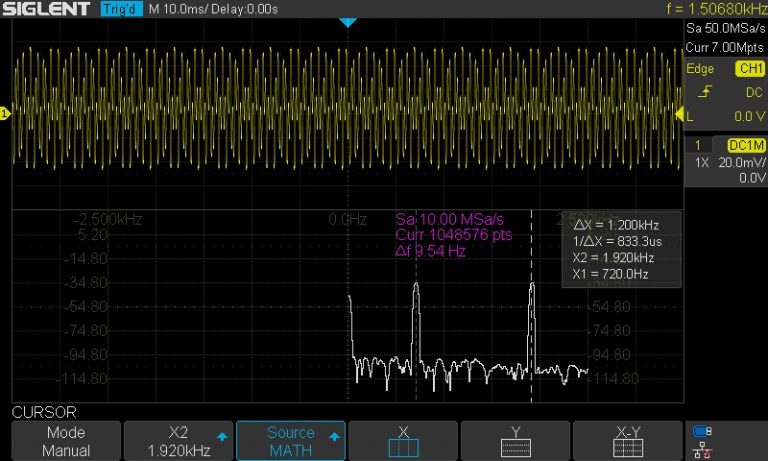The width and height of the screenshot is (768, 461).
Task: Click the rising edge trigger slope icon
Action: [705, 92]
